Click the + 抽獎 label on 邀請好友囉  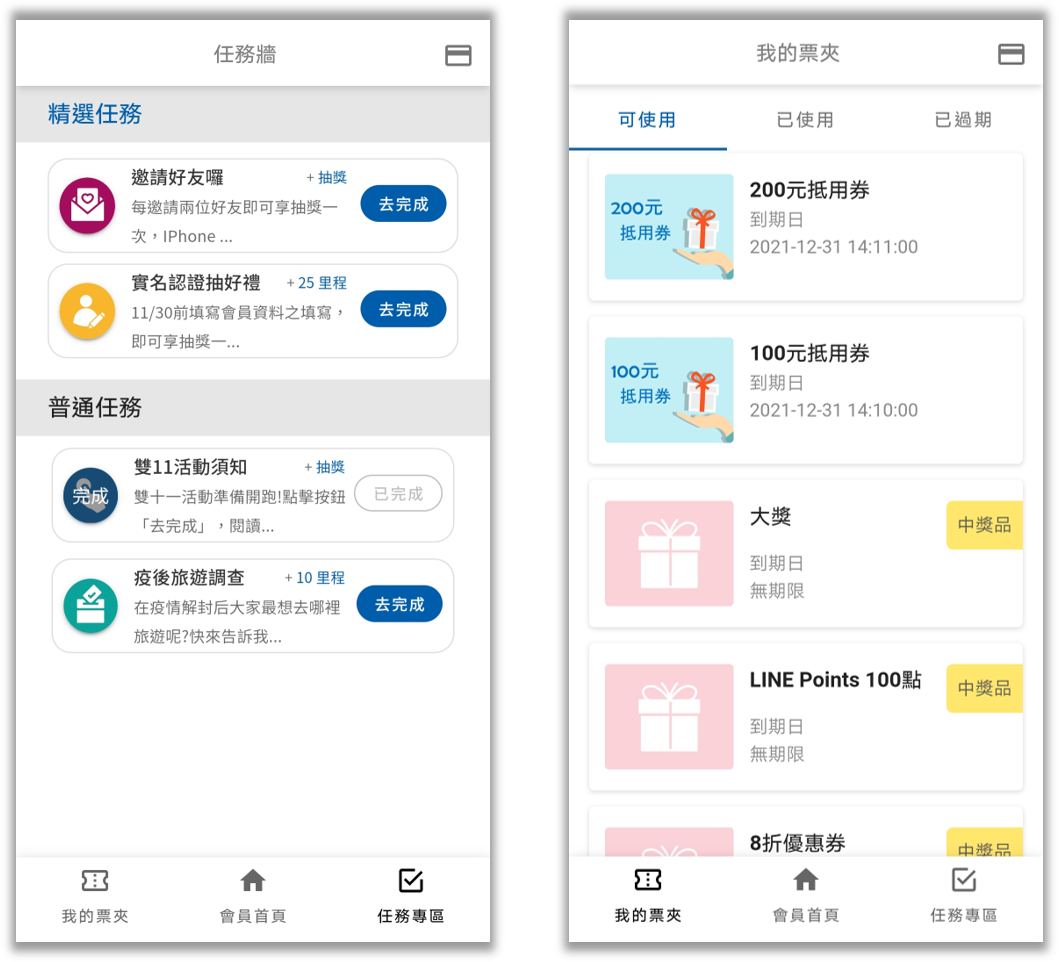[x=326, y=177]
